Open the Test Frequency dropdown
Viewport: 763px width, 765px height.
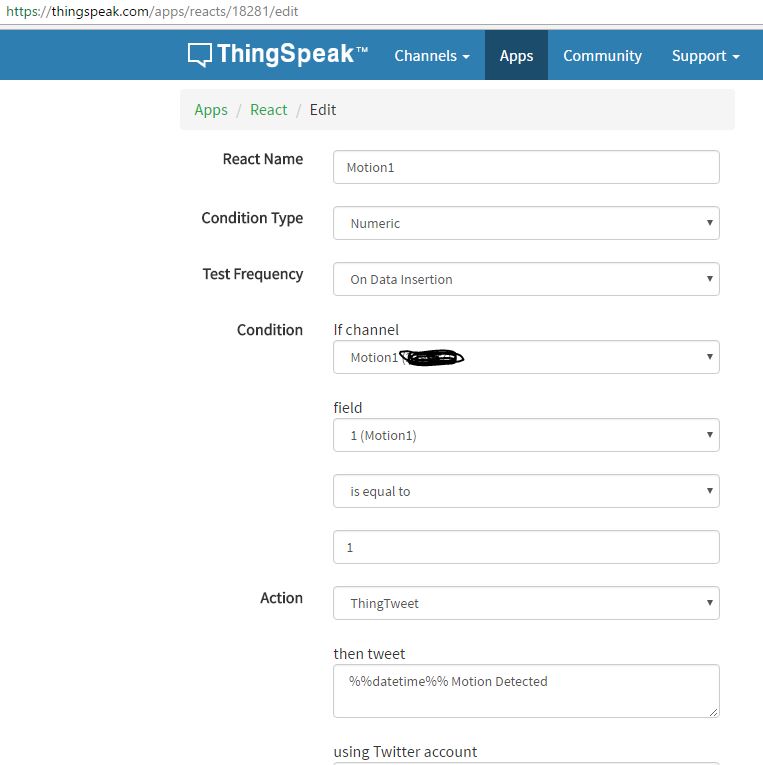tap(526, 279)
